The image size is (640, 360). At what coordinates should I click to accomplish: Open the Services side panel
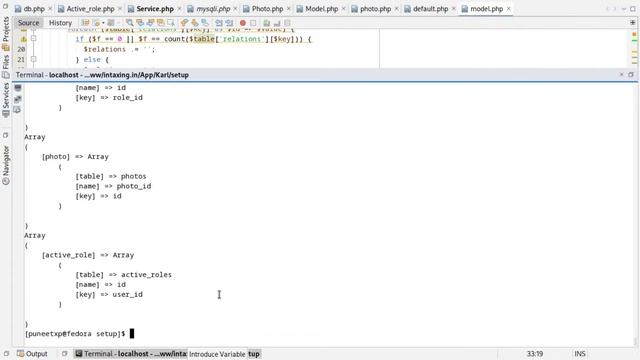point(6,100)
